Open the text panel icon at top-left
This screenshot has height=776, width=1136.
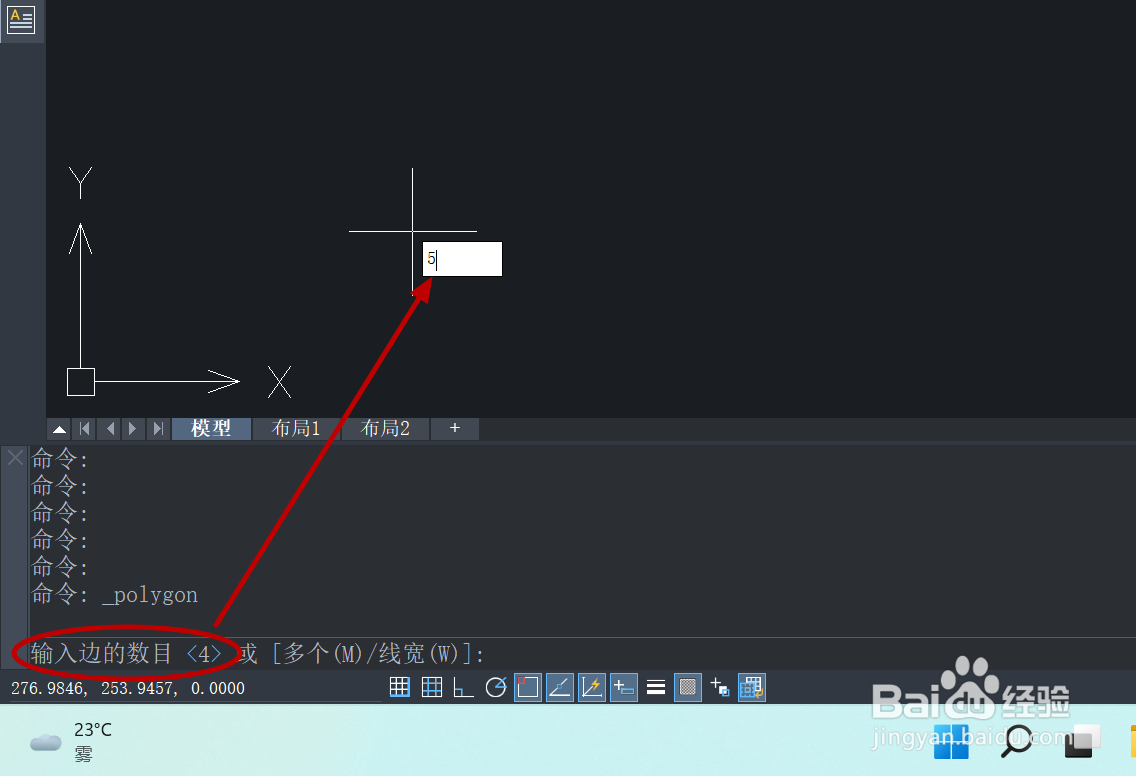click(x=20, y=20)
